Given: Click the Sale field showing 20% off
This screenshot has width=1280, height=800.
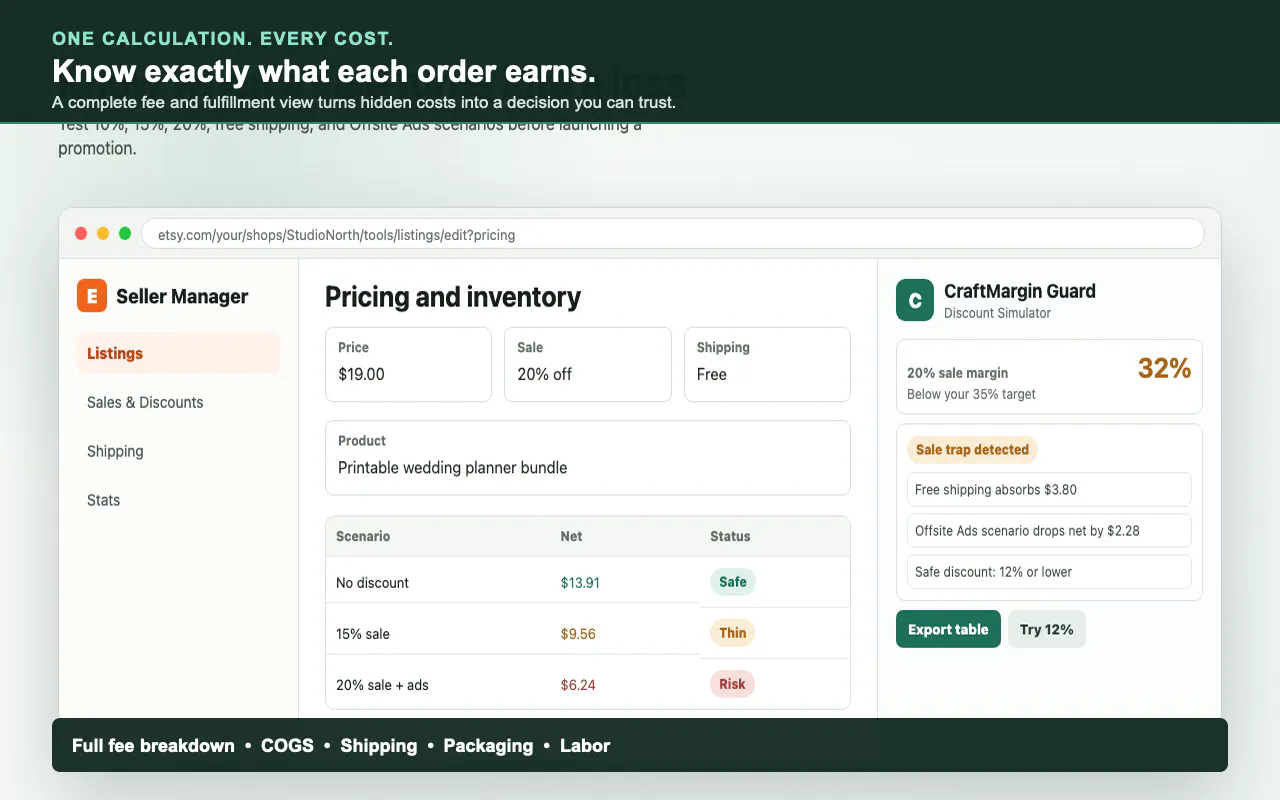Looking at the screenshot, I should 588,364.
